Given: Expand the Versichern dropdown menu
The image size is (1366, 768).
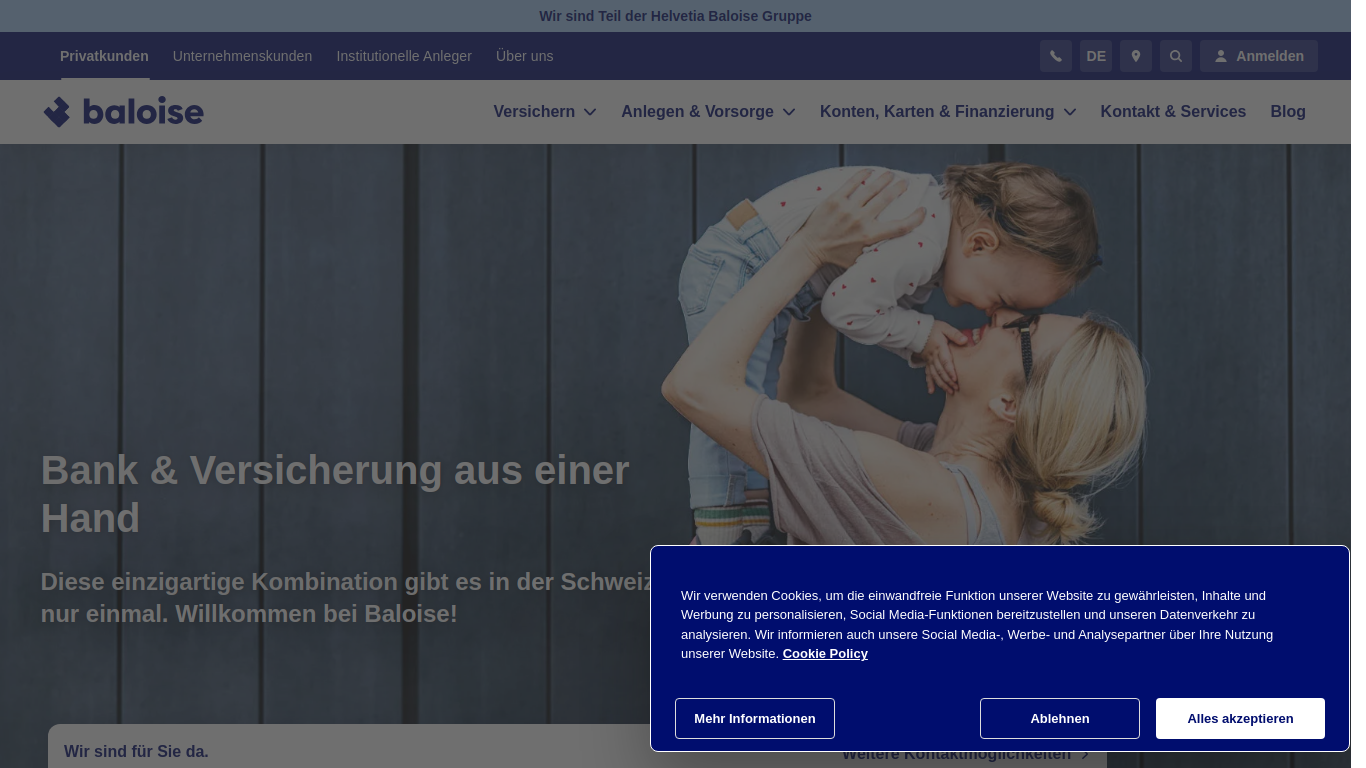Looking at the screenshot, I should (545, 111).
